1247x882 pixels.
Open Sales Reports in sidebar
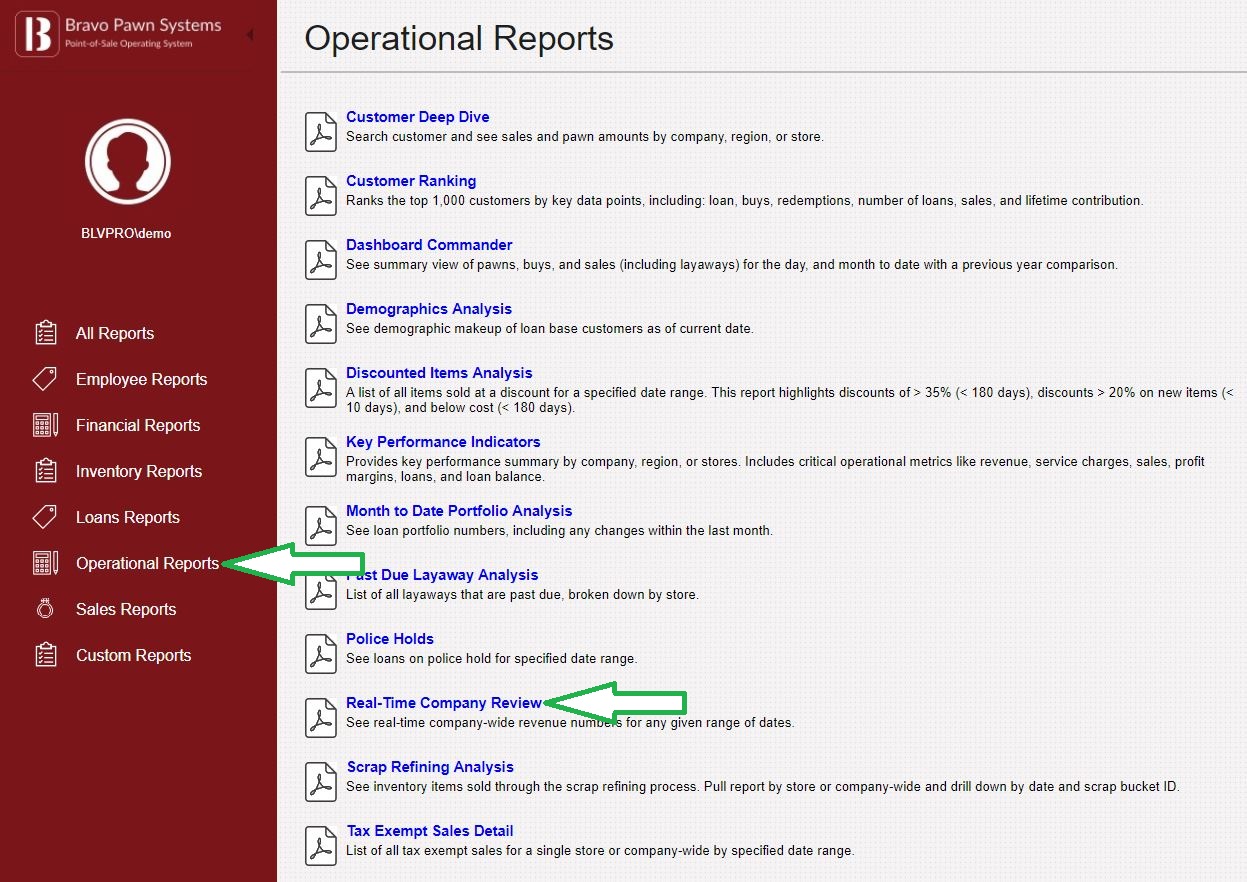tap(126, 610)
